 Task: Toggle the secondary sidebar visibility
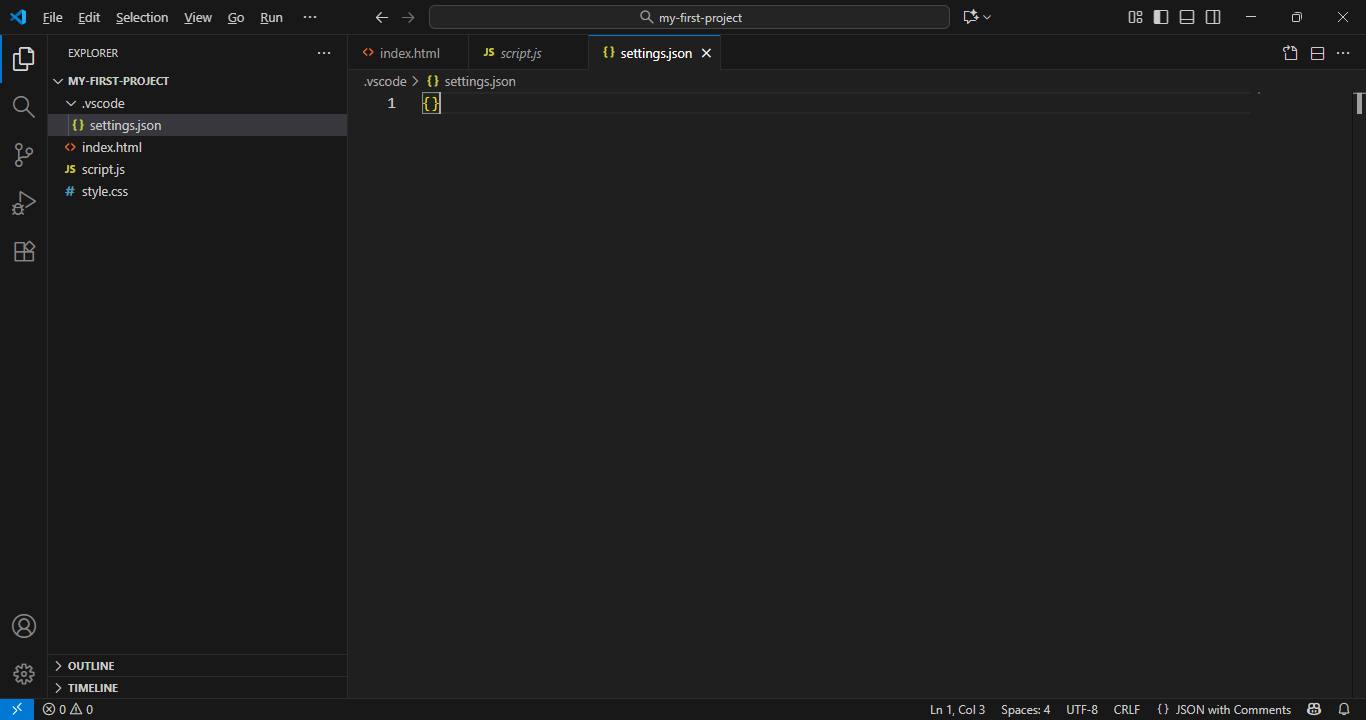(1212, 17)
